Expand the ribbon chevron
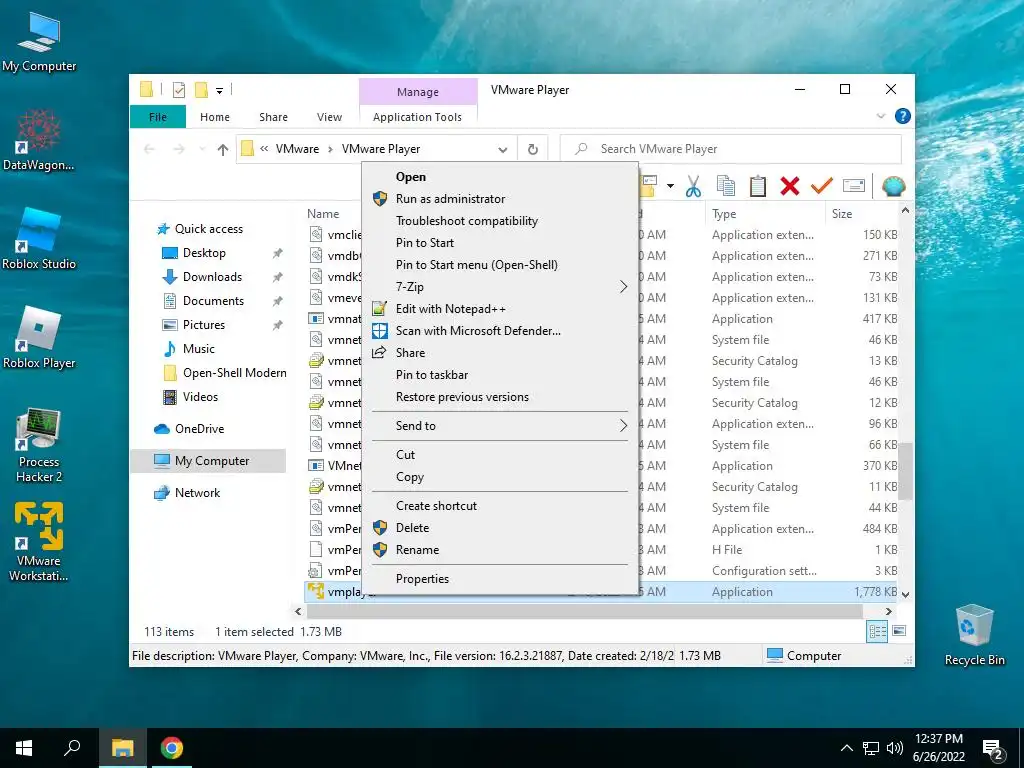This screenshot has height=768, width=1024. click(x=880, y=116)
